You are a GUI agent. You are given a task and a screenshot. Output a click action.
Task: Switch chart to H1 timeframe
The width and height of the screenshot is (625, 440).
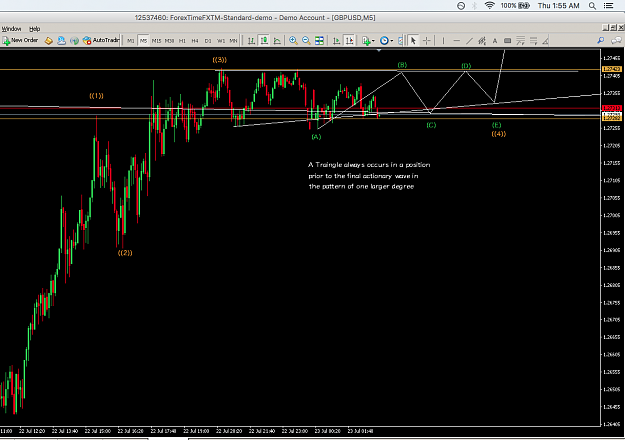182,41
